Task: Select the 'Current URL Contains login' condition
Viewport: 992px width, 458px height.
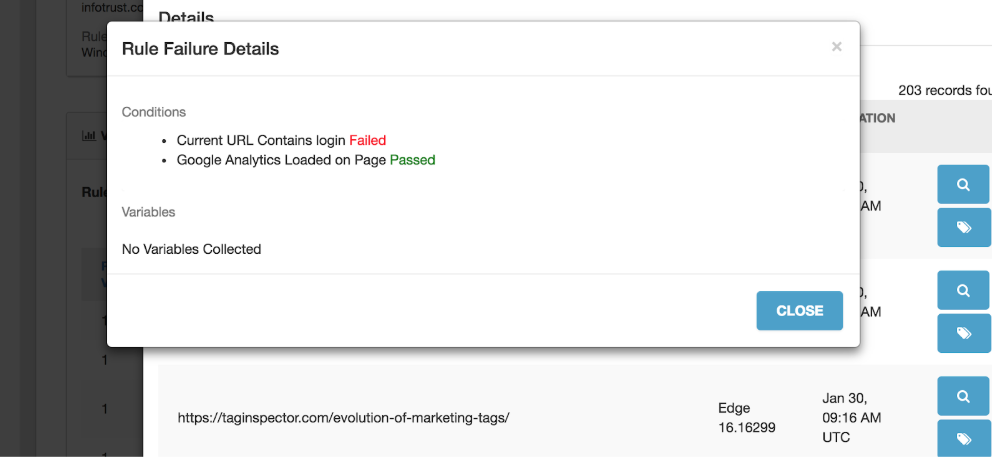Action: tap(261, 140)
